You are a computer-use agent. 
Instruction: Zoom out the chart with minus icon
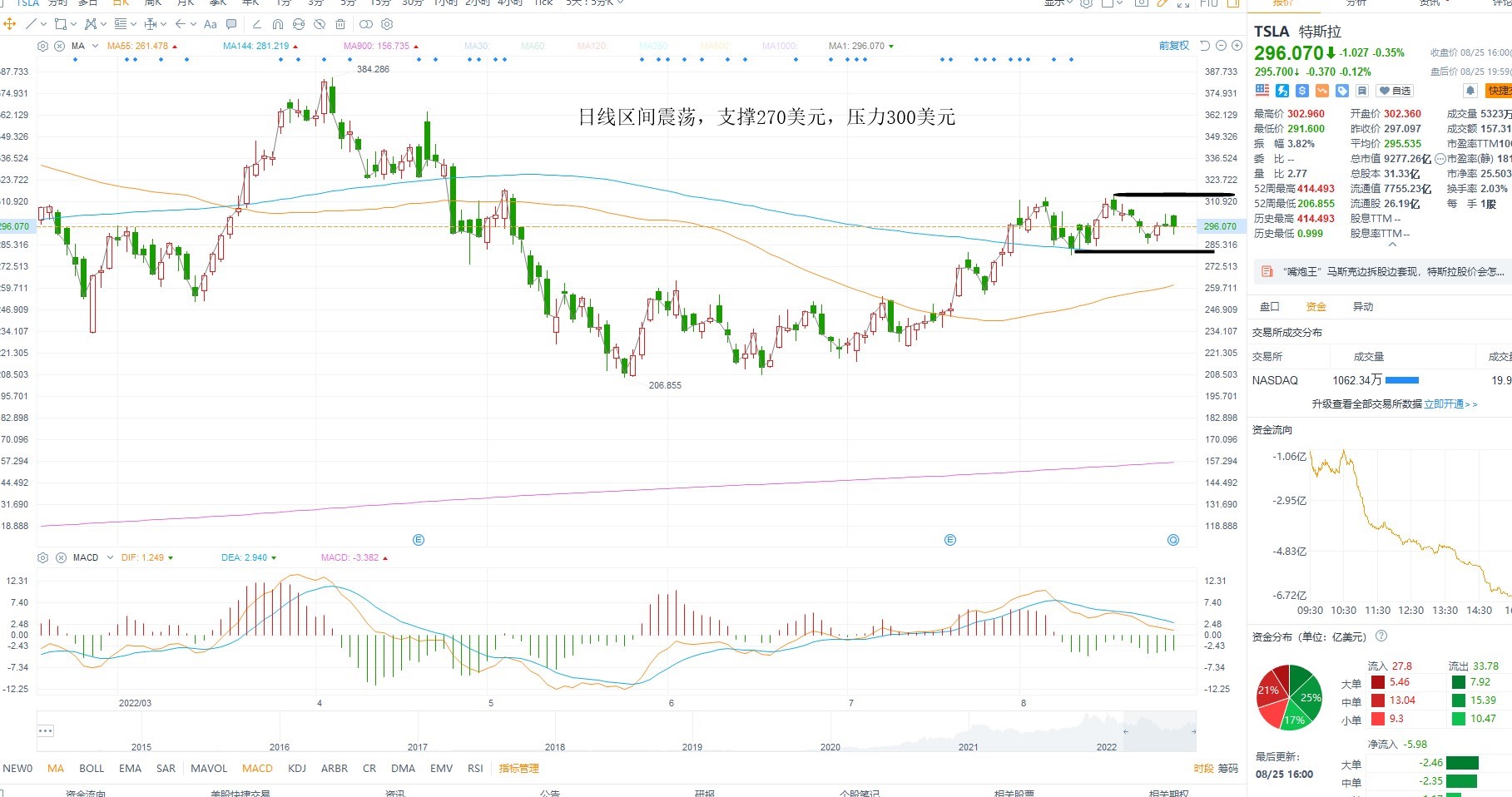1221,46
